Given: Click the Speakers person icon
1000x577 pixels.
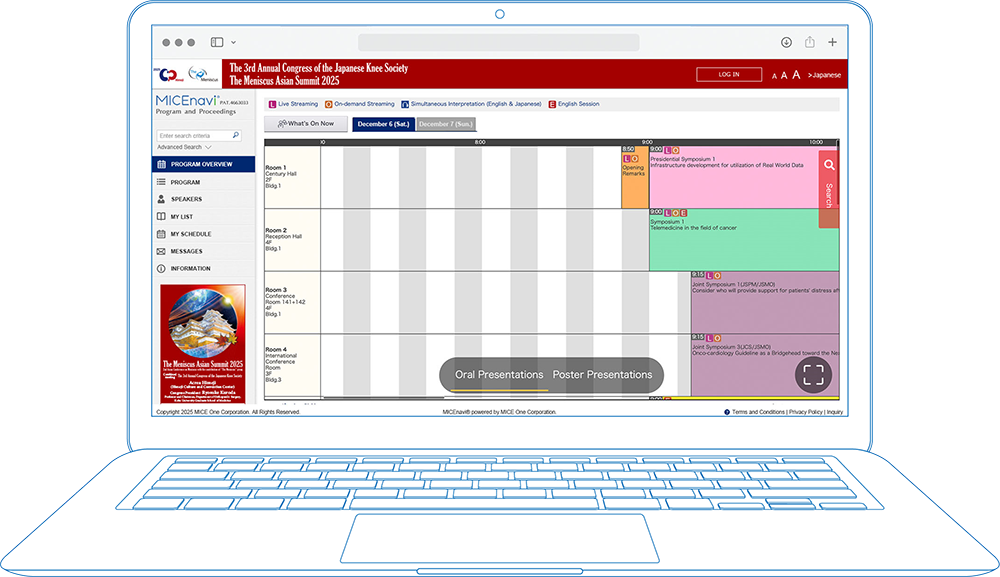Looking at the screenshot, I should (x=161, y=199).
